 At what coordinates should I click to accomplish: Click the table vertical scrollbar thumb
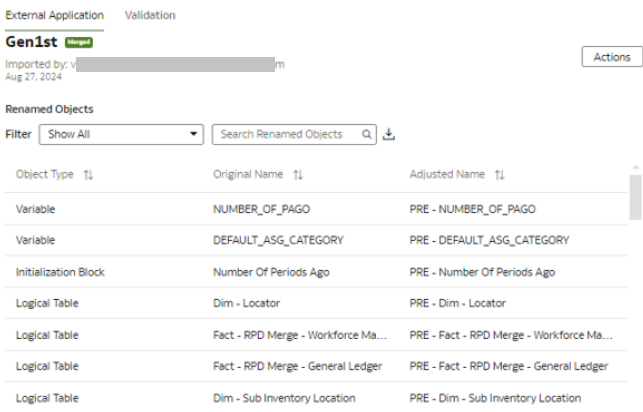pos(635,195)
